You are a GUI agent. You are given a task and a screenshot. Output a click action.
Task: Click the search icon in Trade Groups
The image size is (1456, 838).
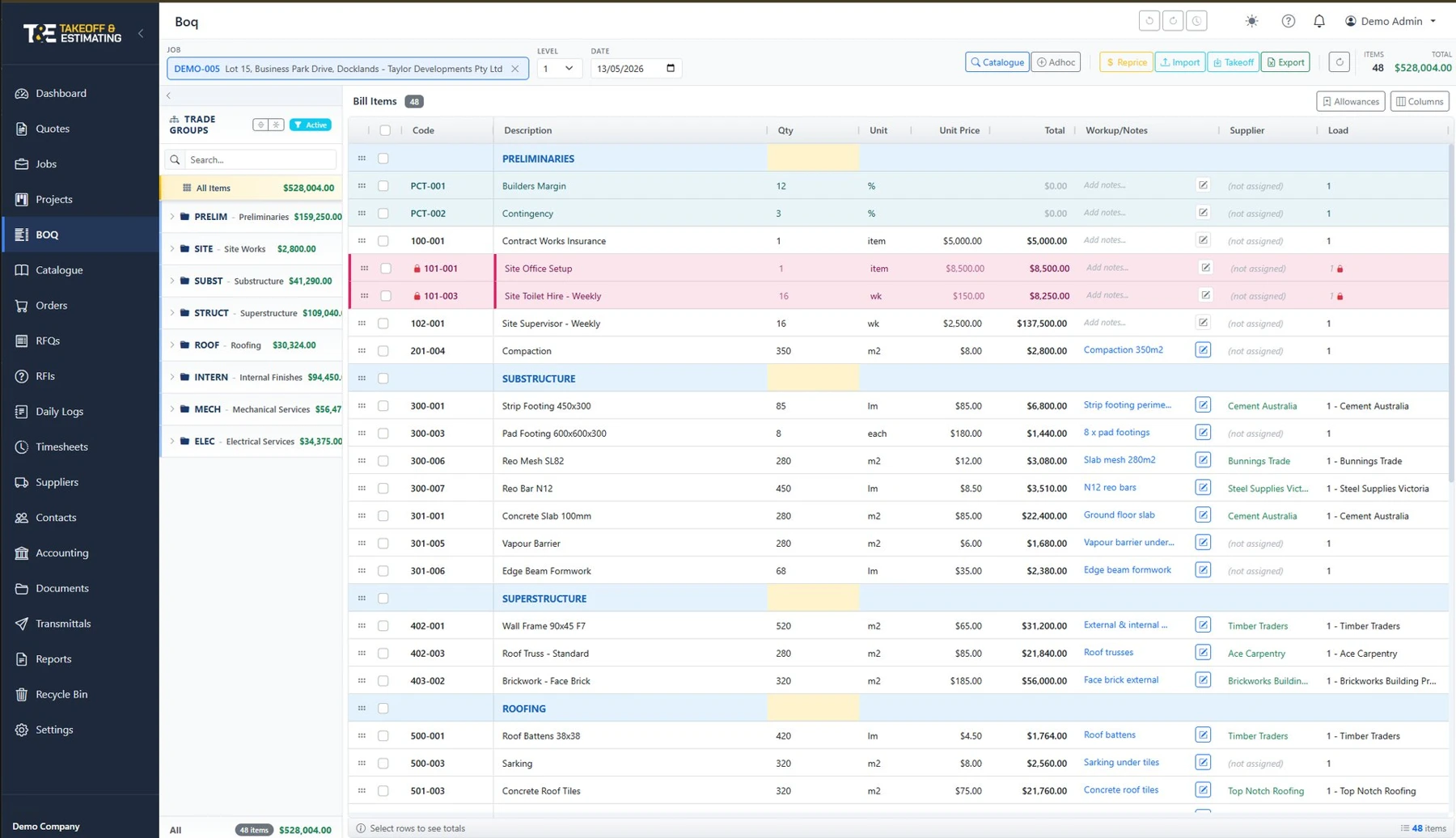[x=175, y=159]
